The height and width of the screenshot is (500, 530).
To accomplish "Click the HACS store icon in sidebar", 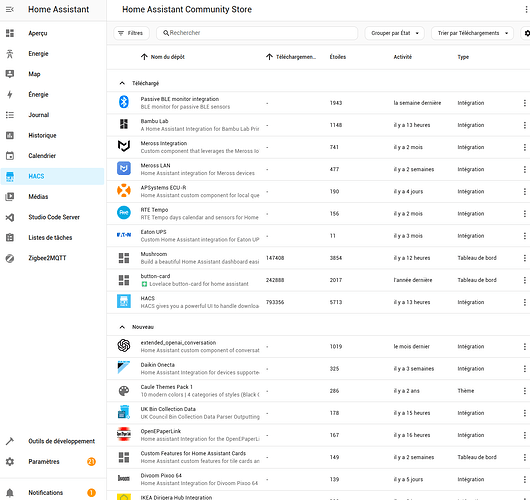I will pyautogui.click(x=10, y=176).
